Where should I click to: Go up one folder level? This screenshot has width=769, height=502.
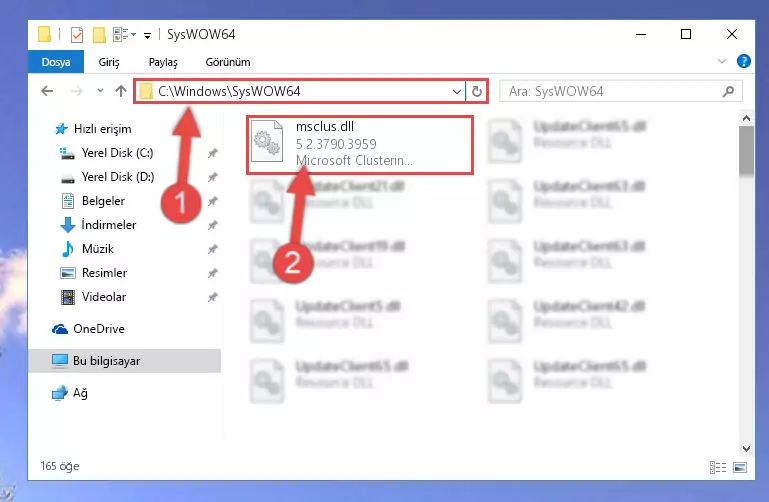tap(121, 91)
